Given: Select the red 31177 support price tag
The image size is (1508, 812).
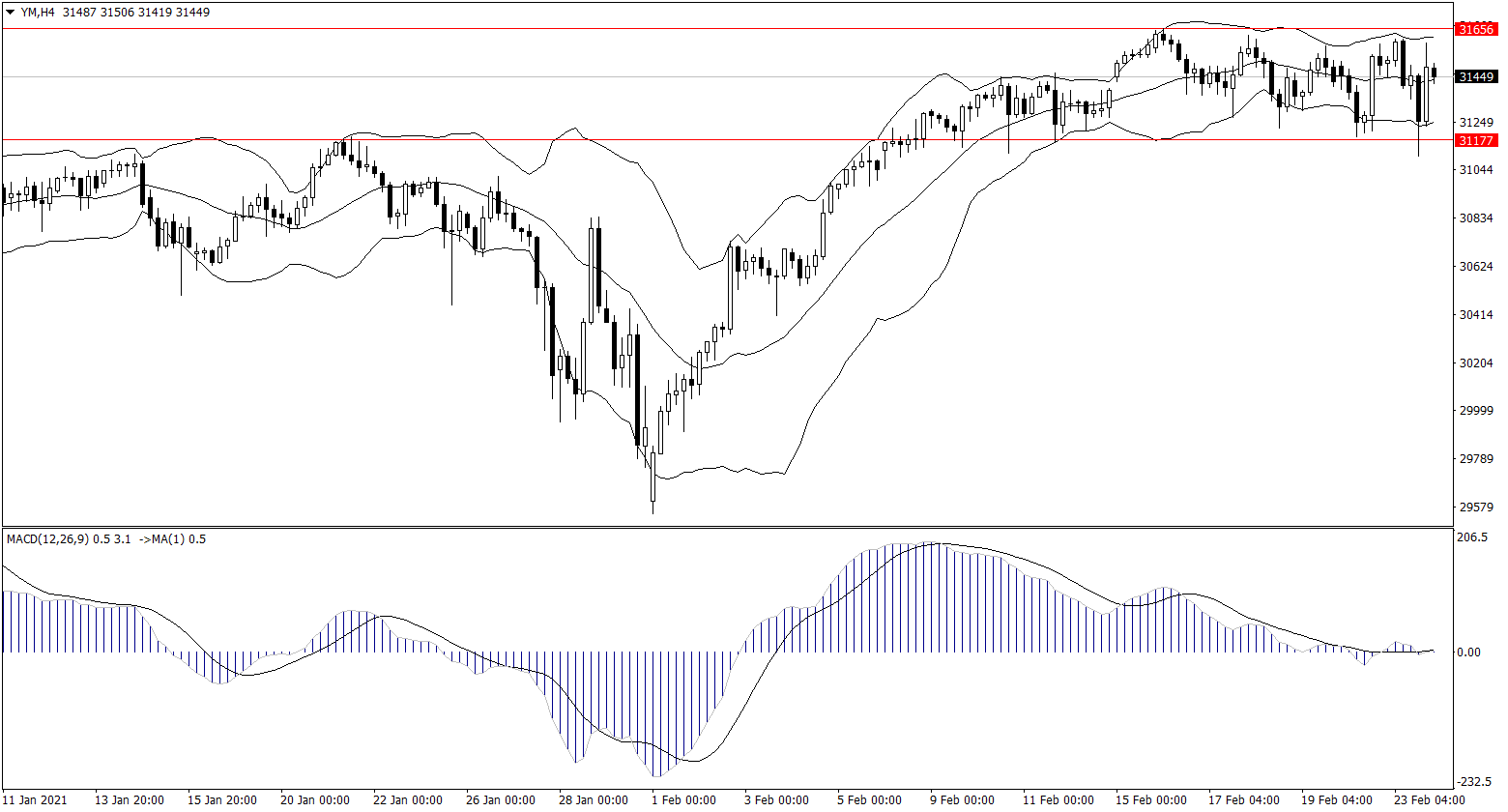Looking at the screenshot, I should [x=1476, y=140].
